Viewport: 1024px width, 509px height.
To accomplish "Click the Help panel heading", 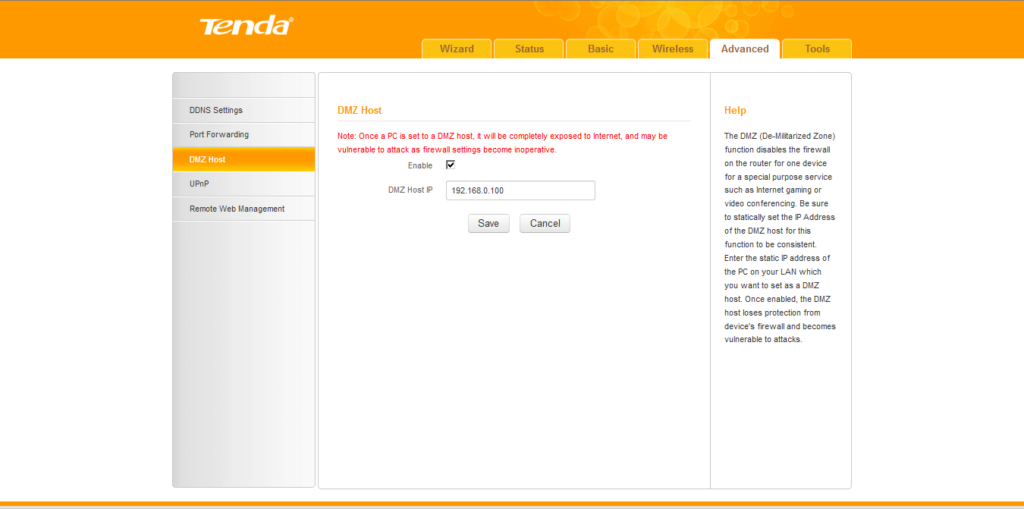I will tap(735, 110).
